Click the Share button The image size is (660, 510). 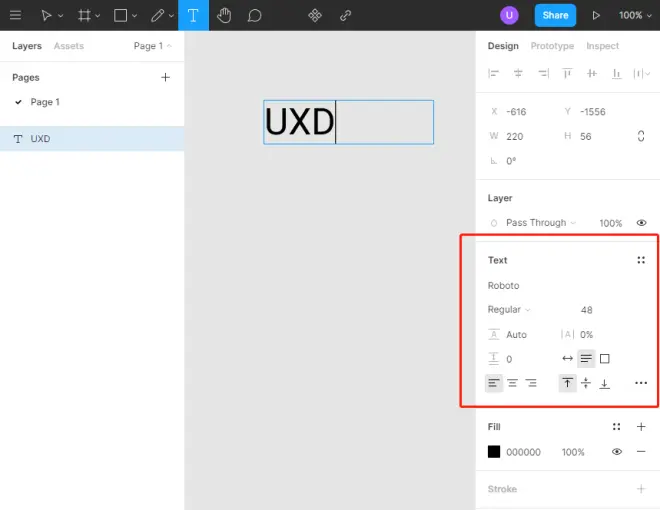click(555, 16)
